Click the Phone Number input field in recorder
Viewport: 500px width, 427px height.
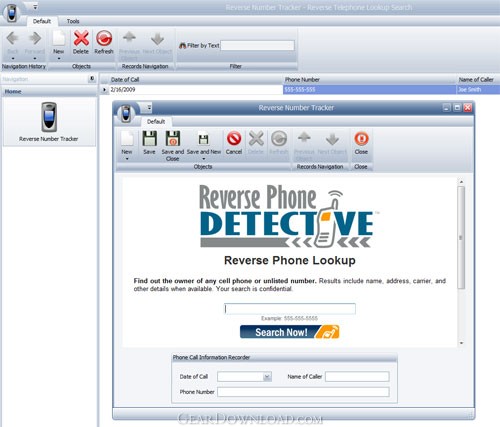303,392
